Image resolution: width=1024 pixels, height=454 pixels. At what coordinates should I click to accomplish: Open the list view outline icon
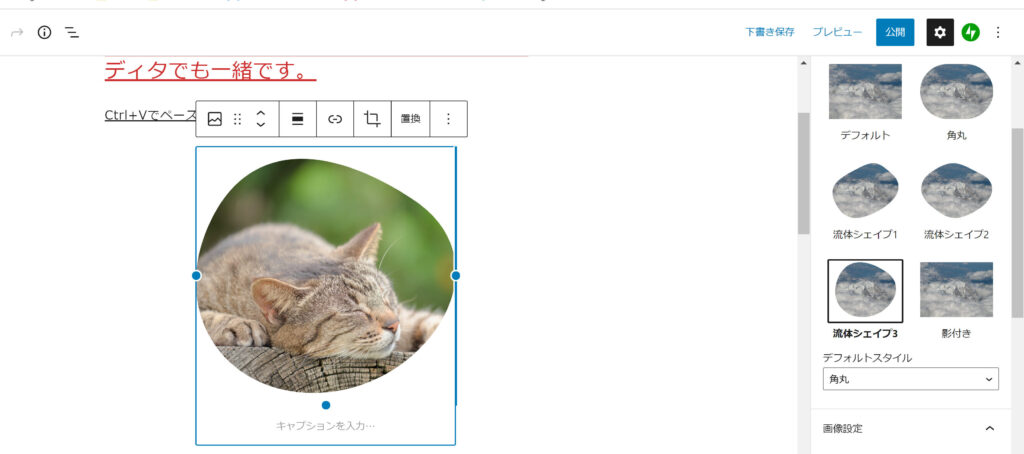pyautogui.click(x=72, y=32)
